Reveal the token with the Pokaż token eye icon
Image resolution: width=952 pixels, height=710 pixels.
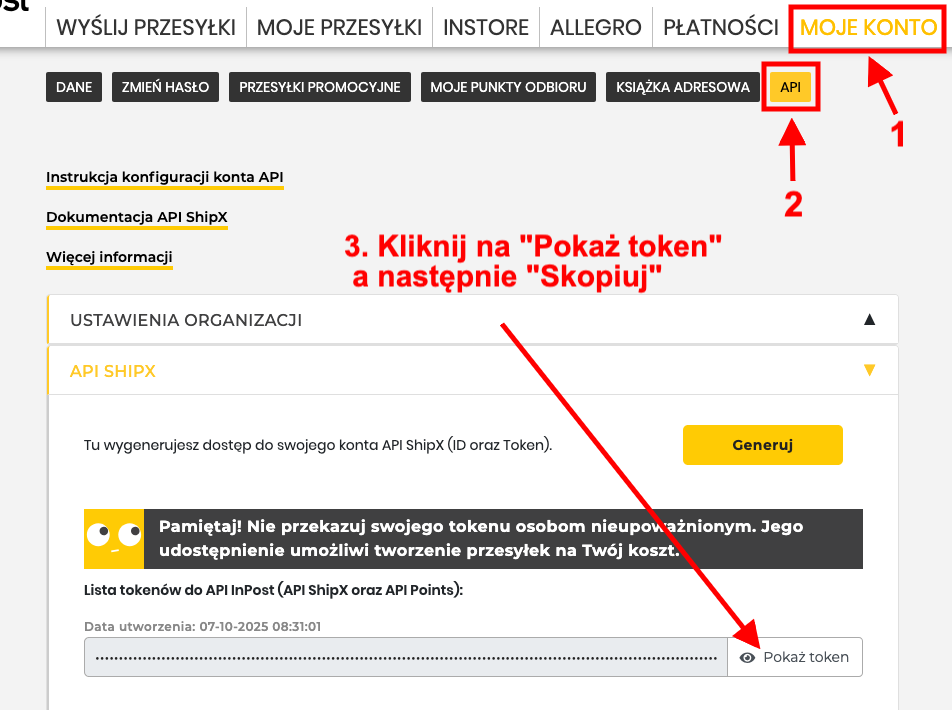(x=747, y=657)
